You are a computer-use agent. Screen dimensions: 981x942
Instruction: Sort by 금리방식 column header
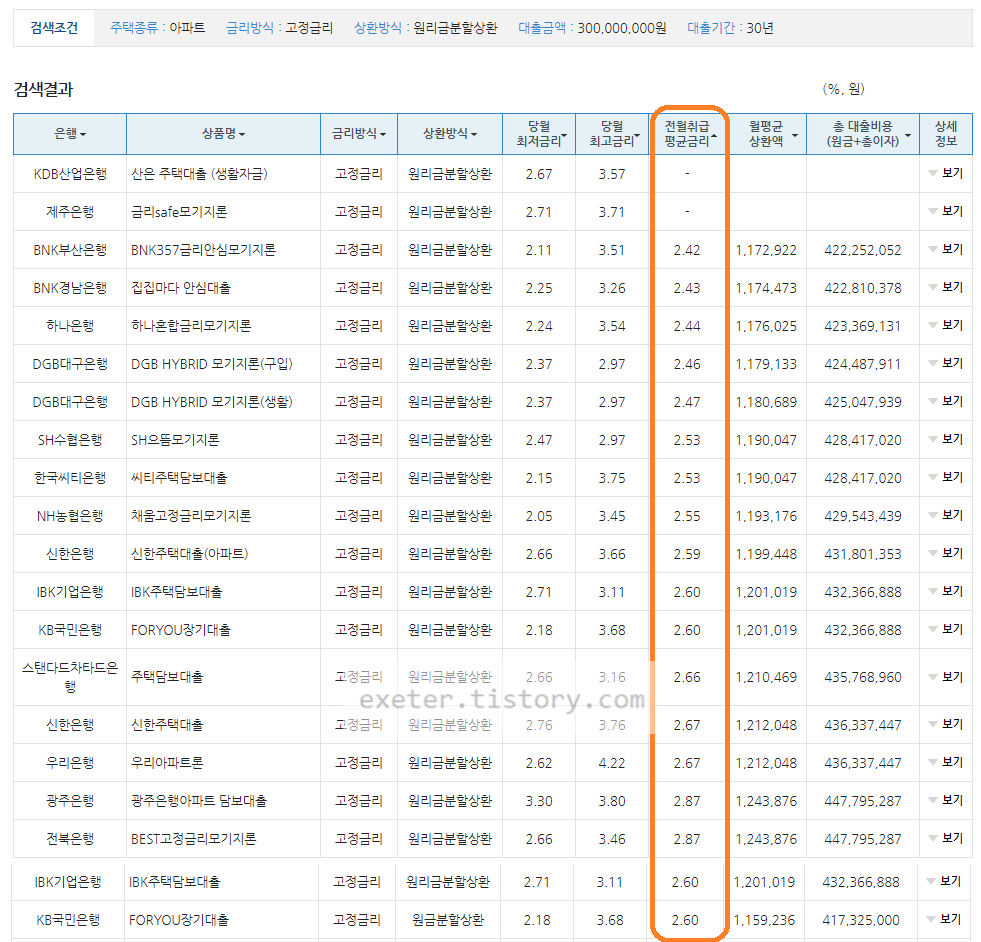(x=358, y=134)
